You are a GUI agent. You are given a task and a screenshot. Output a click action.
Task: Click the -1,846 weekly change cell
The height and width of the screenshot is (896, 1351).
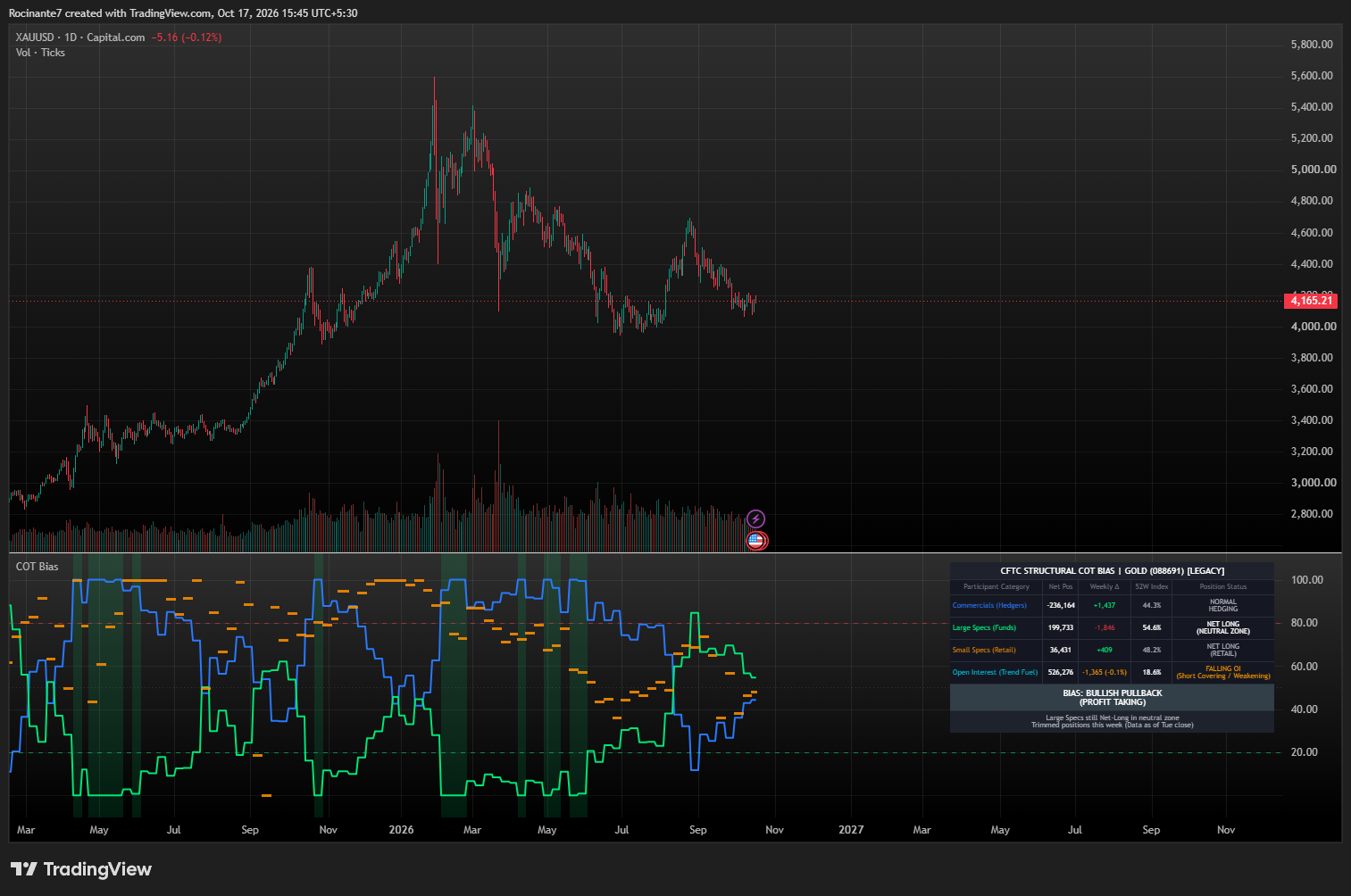pos(1105,628)
